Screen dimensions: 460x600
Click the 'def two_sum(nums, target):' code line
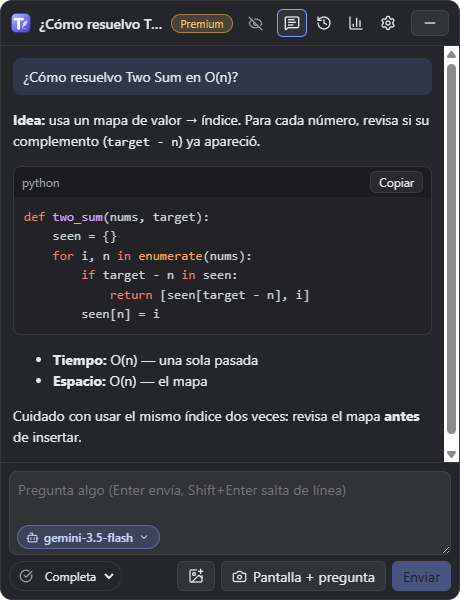point(116,217)
